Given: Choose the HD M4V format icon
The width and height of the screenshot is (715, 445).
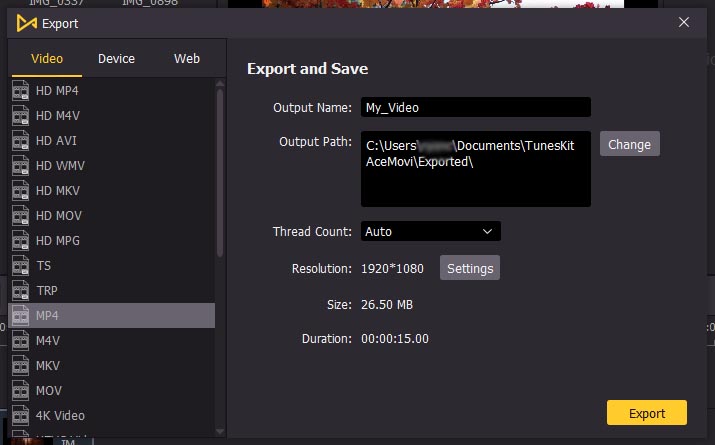Looking at the screenshot, I should click(x=21, y=116).
